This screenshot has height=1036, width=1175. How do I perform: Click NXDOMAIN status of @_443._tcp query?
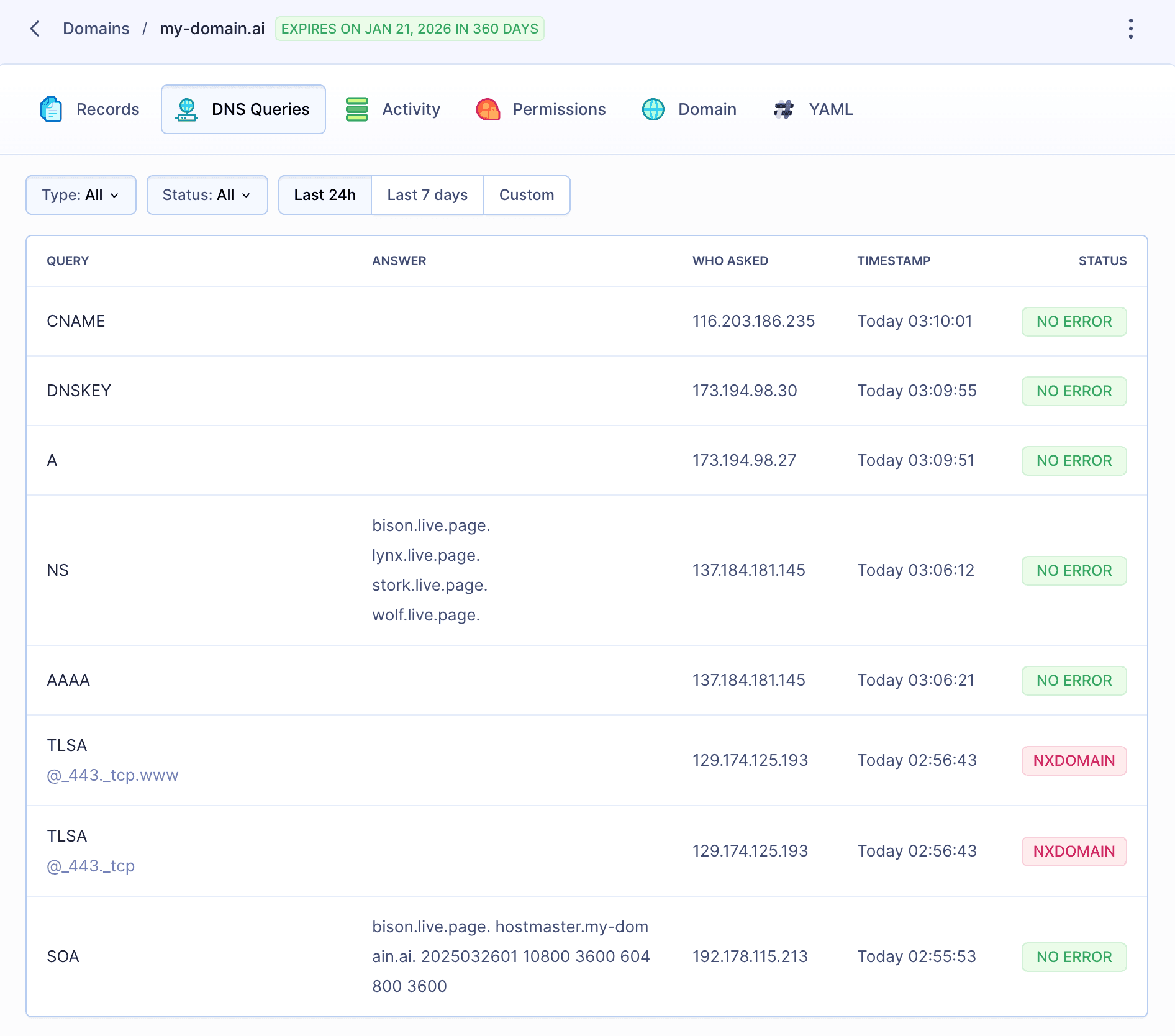(x=1074, y=851)
